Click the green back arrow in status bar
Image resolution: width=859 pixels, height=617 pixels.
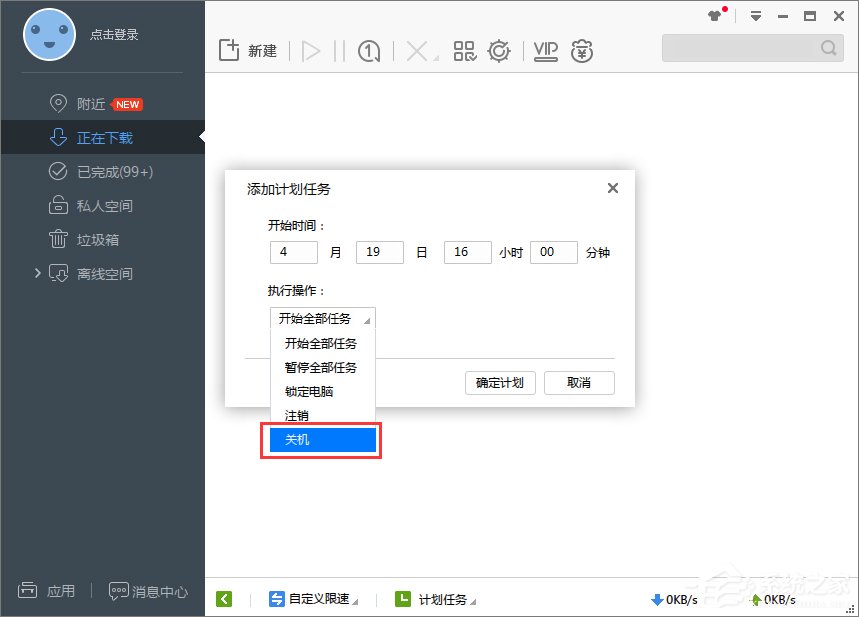(x=224, y=598)
